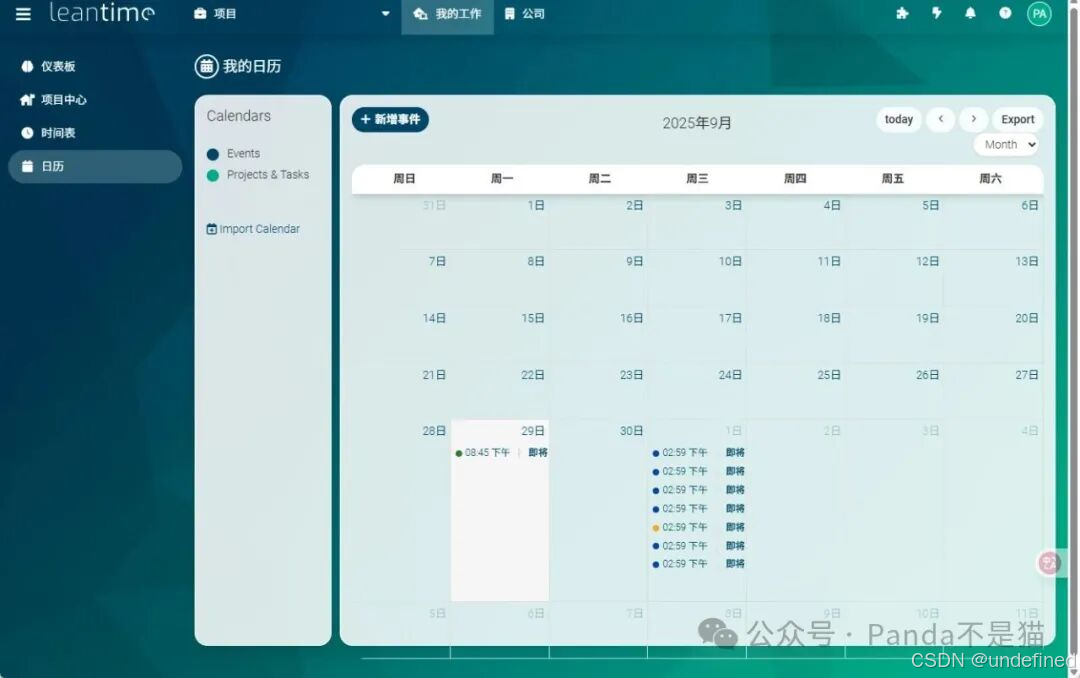Click the 我的工作 icon
The image size is (1080, 678).
tap(420, 14)
